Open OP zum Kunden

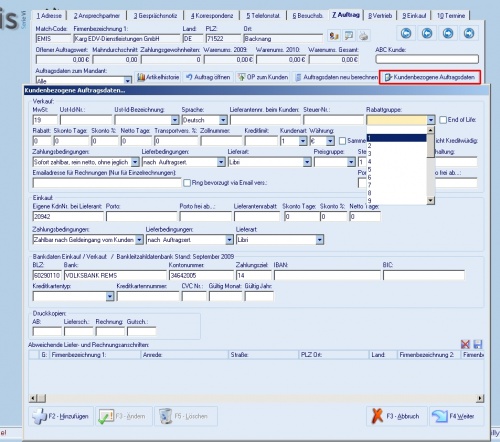[263, 77]
